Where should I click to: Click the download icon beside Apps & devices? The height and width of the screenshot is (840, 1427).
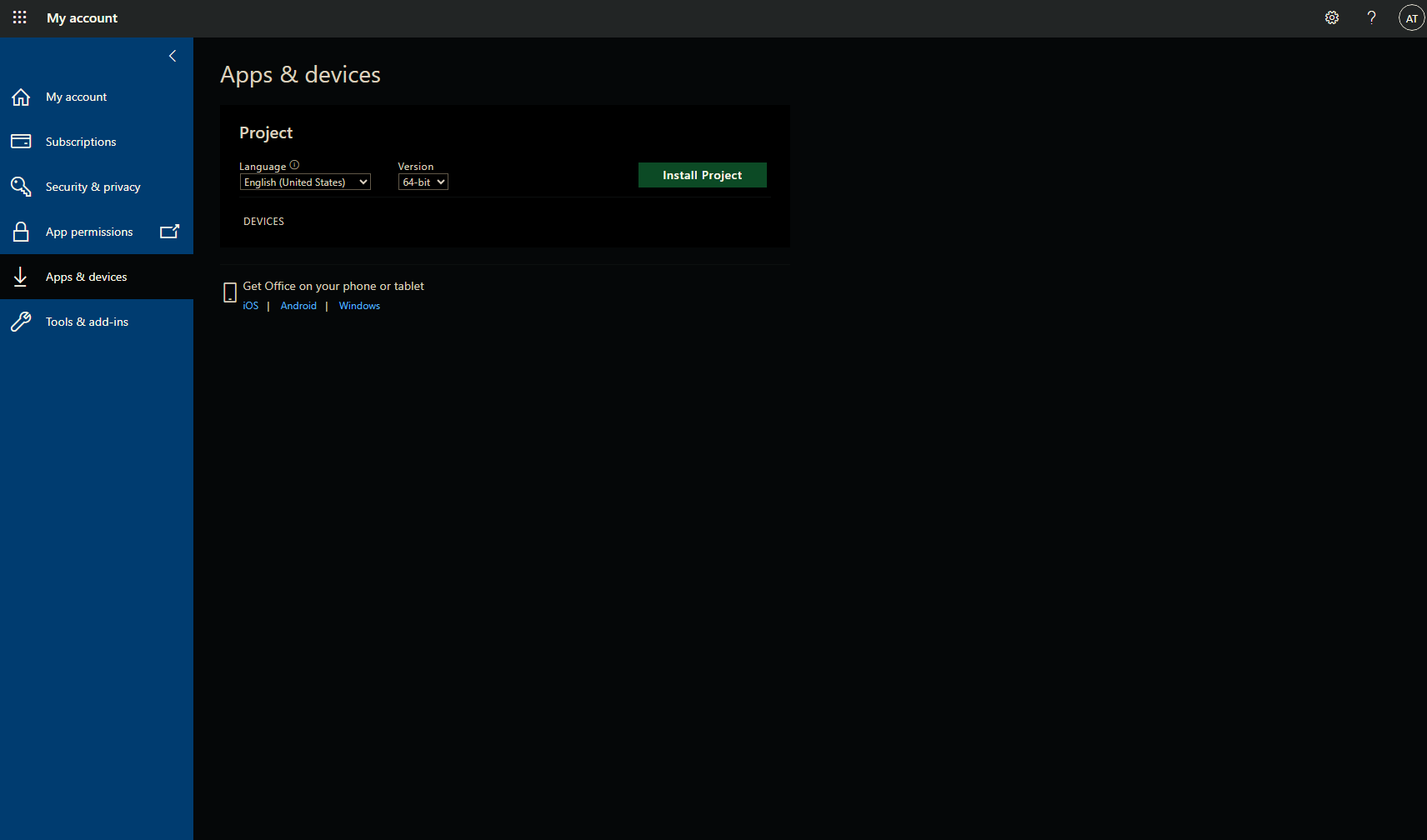tap(21, 277)
